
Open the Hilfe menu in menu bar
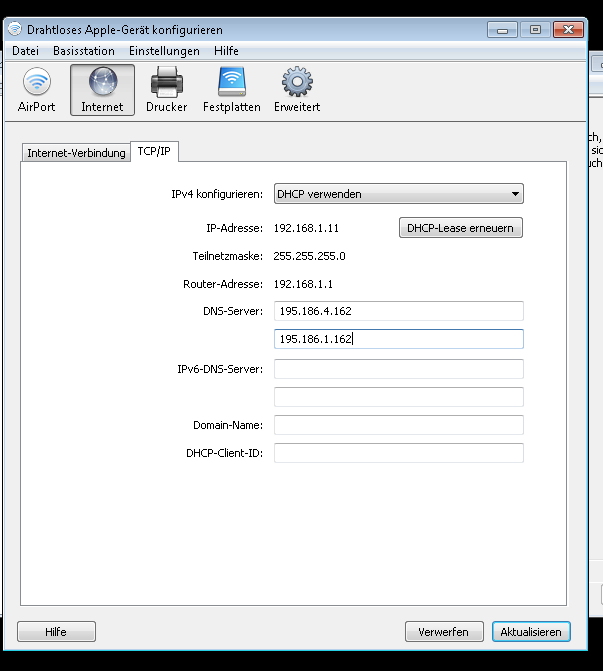[x=225, y=51]
